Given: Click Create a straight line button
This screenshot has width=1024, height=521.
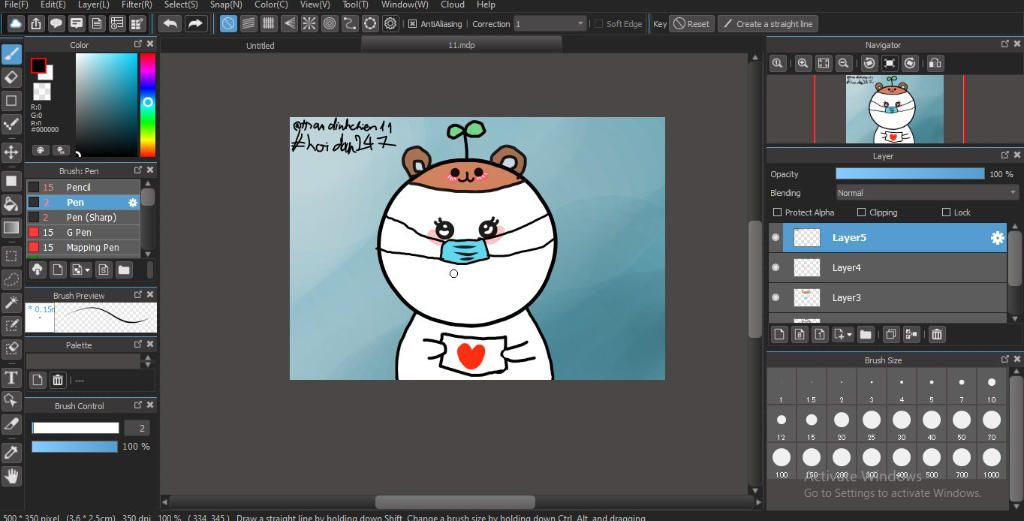Looking at the screenshot, I should pyautogui.click(x=767, y=24).
